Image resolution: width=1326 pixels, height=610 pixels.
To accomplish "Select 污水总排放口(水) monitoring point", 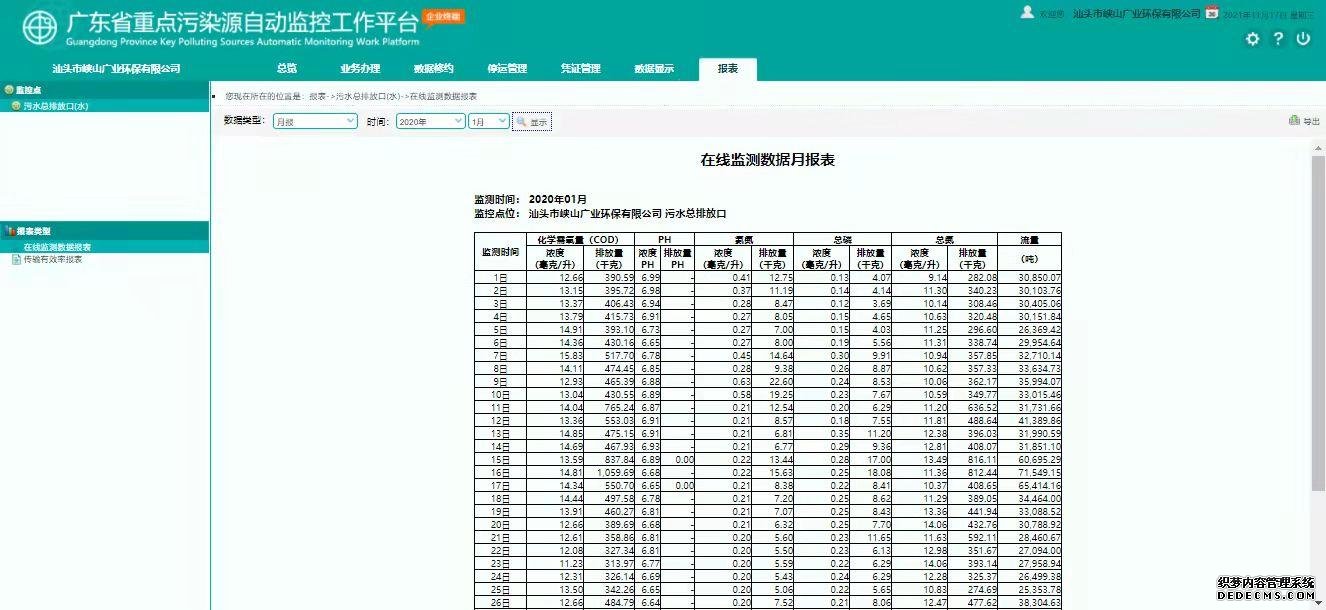I will pos(56,106).
